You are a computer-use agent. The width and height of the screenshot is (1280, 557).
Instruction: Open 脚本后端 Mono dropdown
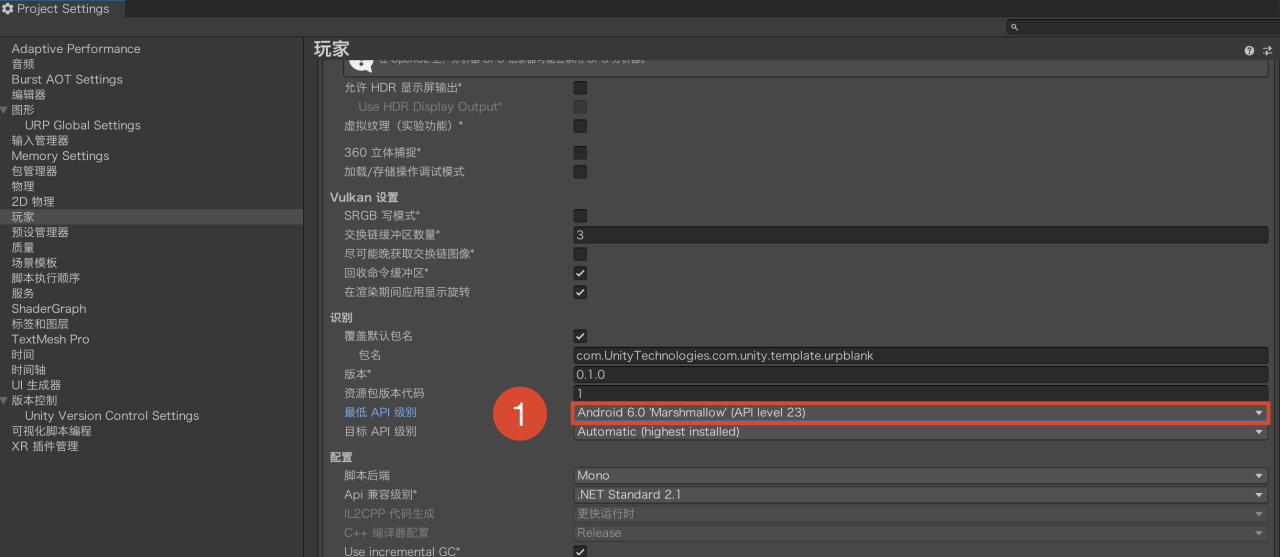pos(921,476)
